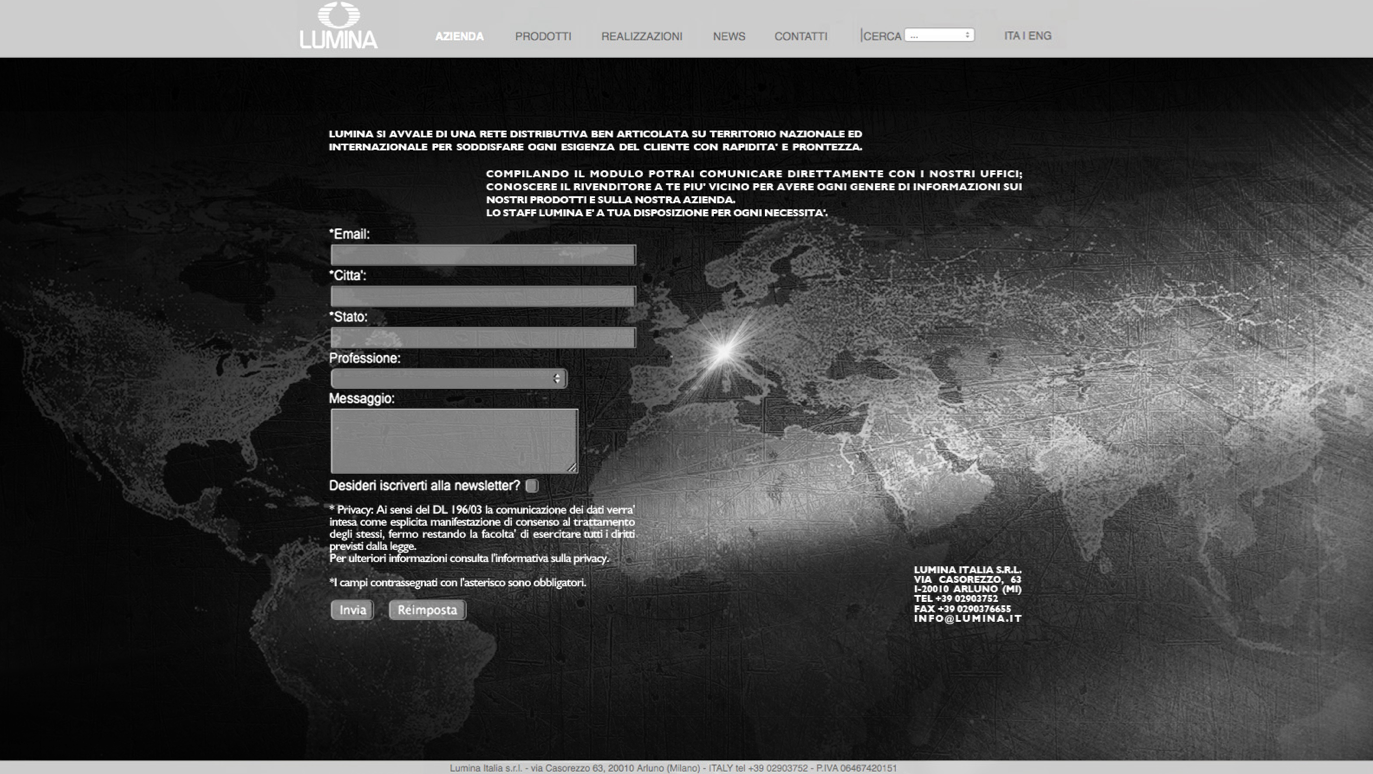This screenshot has height=774, width=1373.
Task: Click the bright light flare on the map
Action: (x=725, y=350)
